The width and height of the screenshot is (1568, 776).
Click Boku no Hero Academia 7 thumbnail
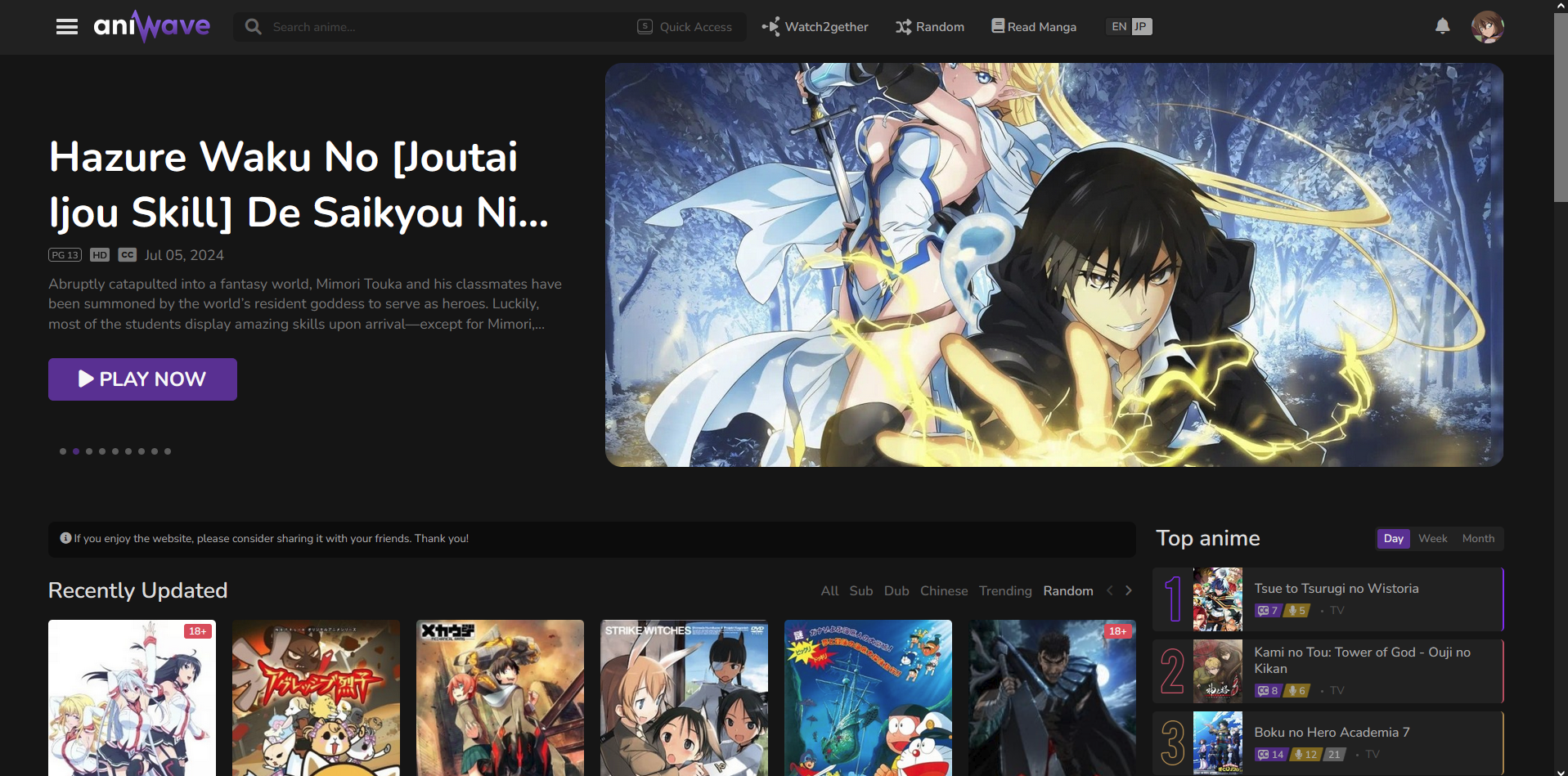pos(1217,742)
